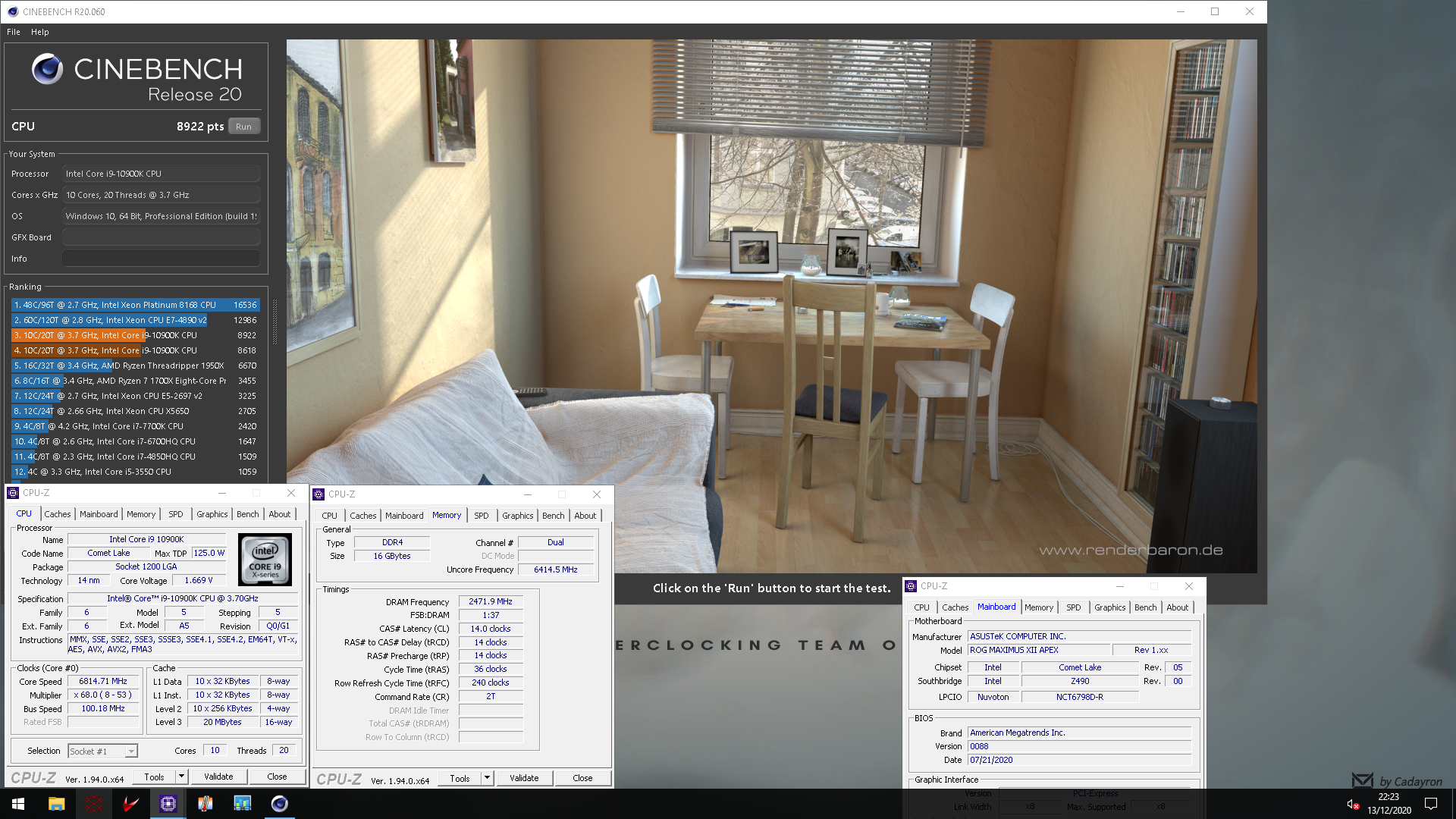1456x819 pixels.
Task: Open the Socket #1 selection dropdown
Action: (131, 751)
